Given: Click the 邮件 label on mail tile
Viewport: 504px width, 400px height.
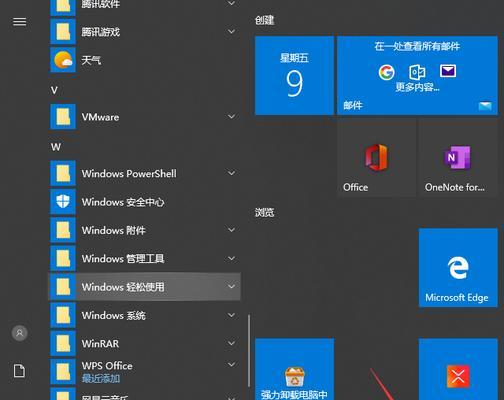Looking at the screenshot, I should 353,106.
